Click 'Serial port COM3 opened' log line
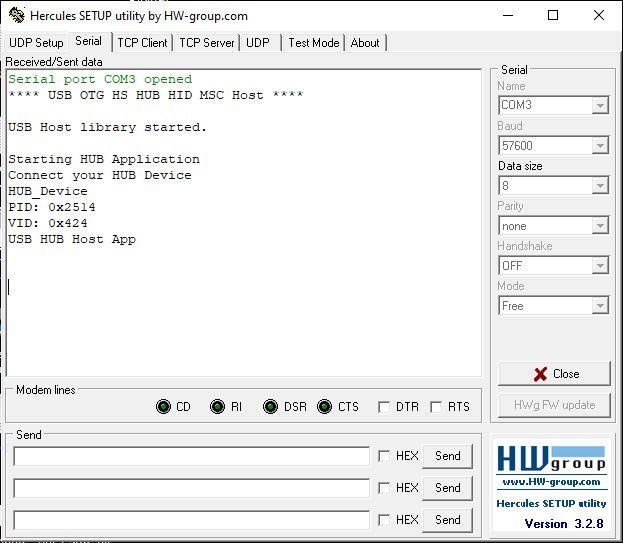This screenshot has width=623, height=543. click(100, 79)
